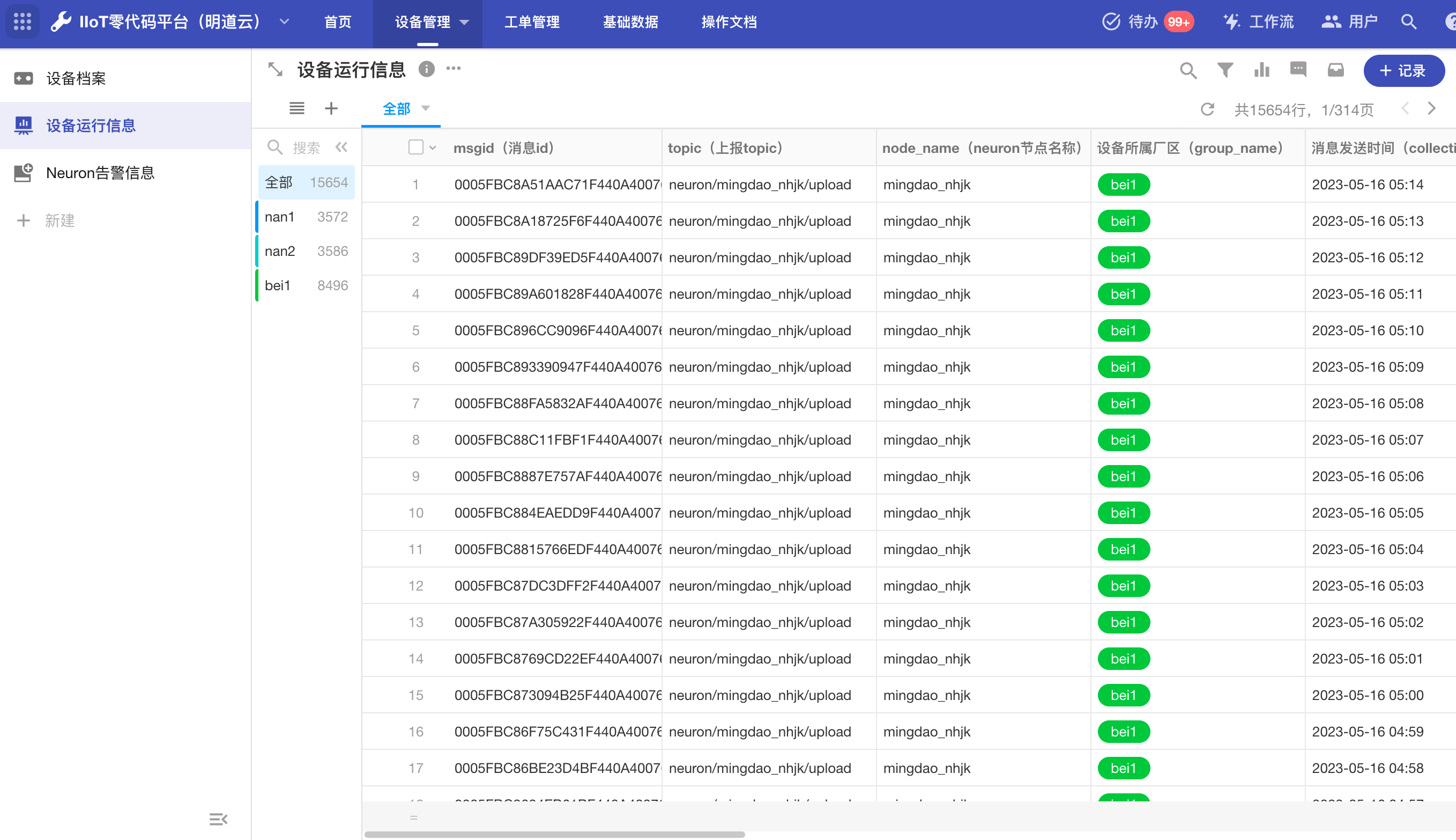Toggle the select-all checkbox in header

pos(415,148)
